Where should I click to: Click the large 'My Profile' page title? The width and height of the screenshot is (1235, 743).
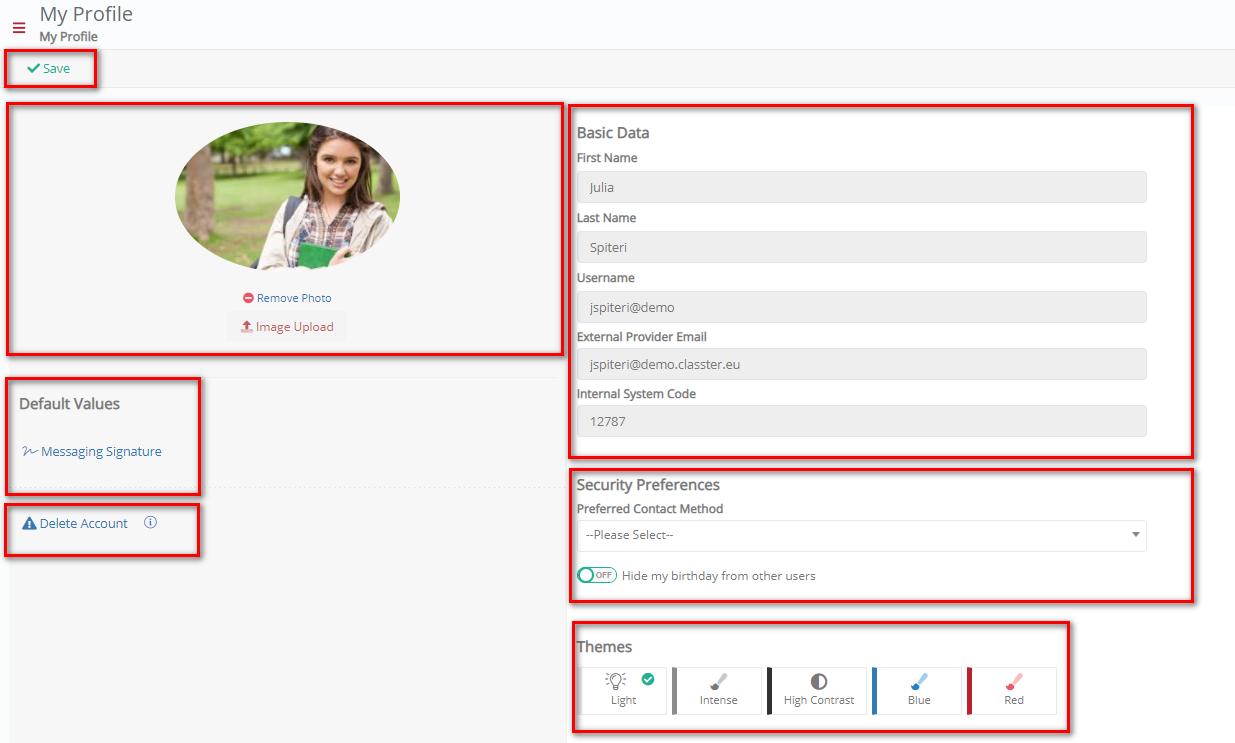[x=86, y=14]
